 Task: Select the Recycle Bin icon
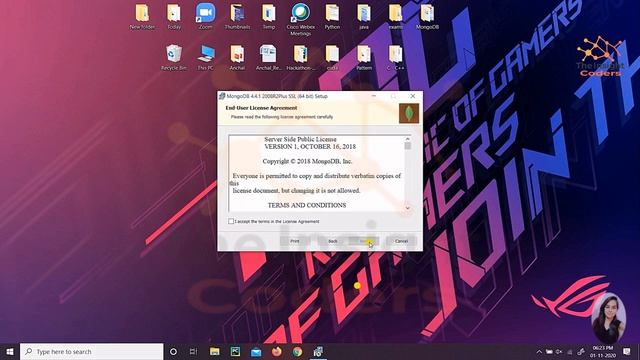174,58
